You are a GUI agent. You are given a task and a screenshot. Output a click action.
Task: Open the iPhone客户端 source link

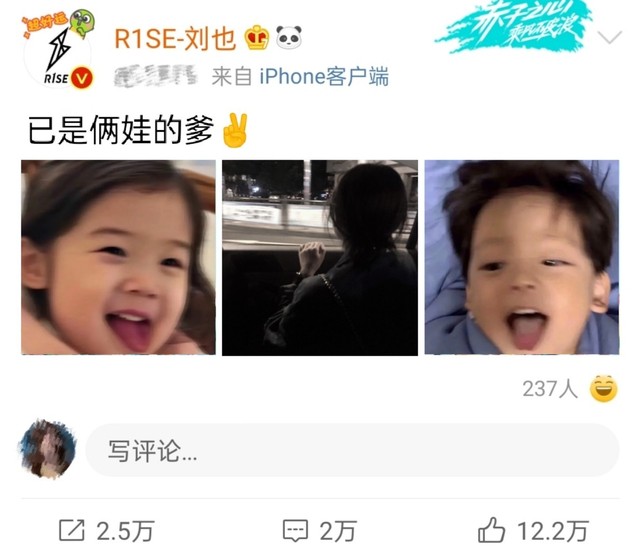(324, 76)
